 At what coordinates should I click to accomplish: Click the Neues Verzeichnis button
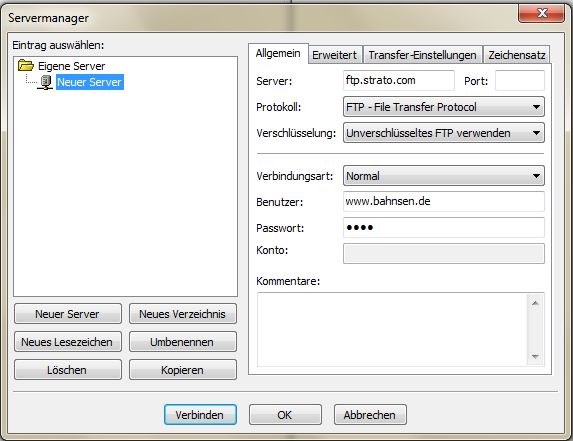182,314
